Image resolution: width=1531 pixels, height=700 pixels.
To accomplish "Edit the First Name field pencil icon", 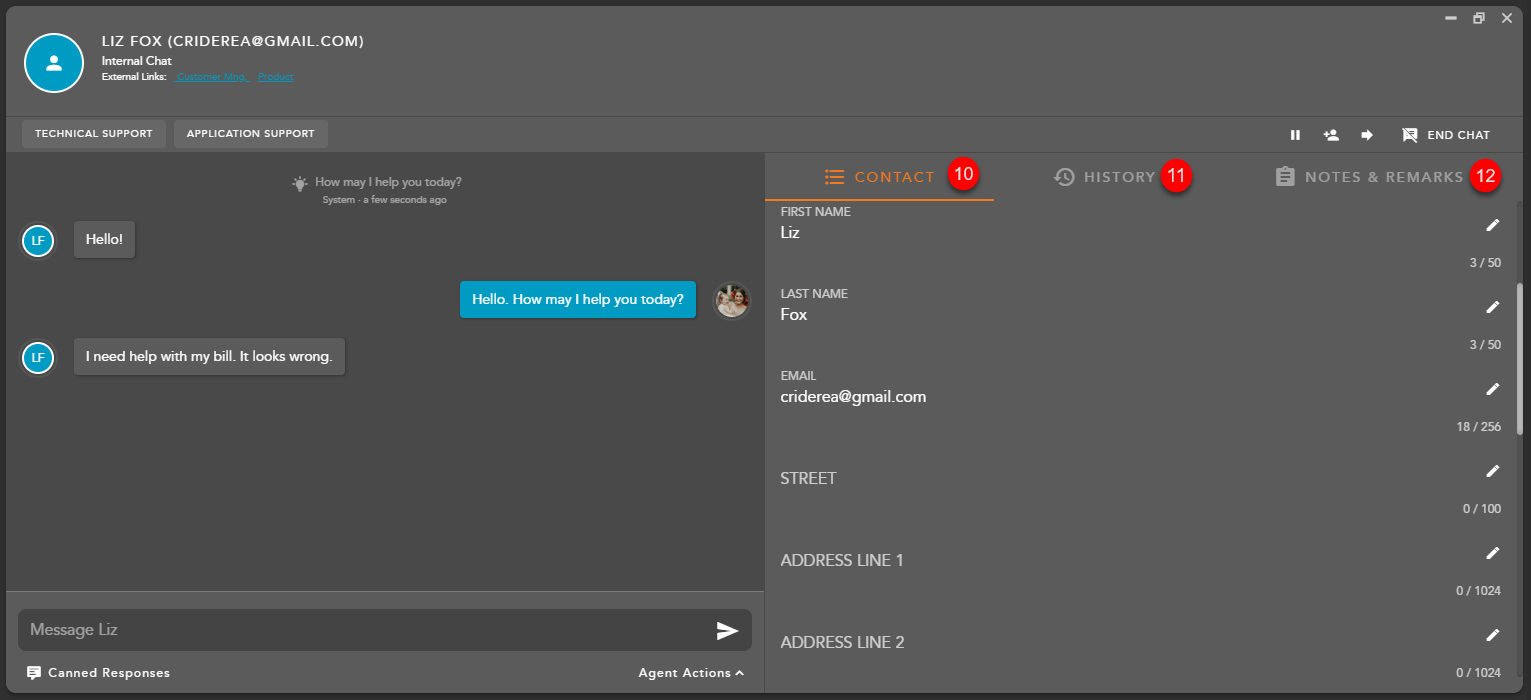I will click(x=1493, y=225).
